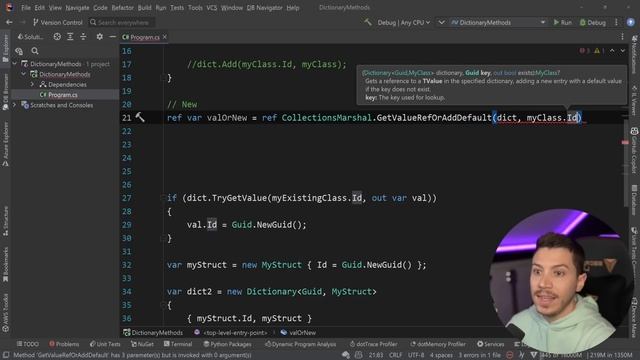Open Solution explorer settings gear
Viewport: 640px width, 360px height.
100,37
